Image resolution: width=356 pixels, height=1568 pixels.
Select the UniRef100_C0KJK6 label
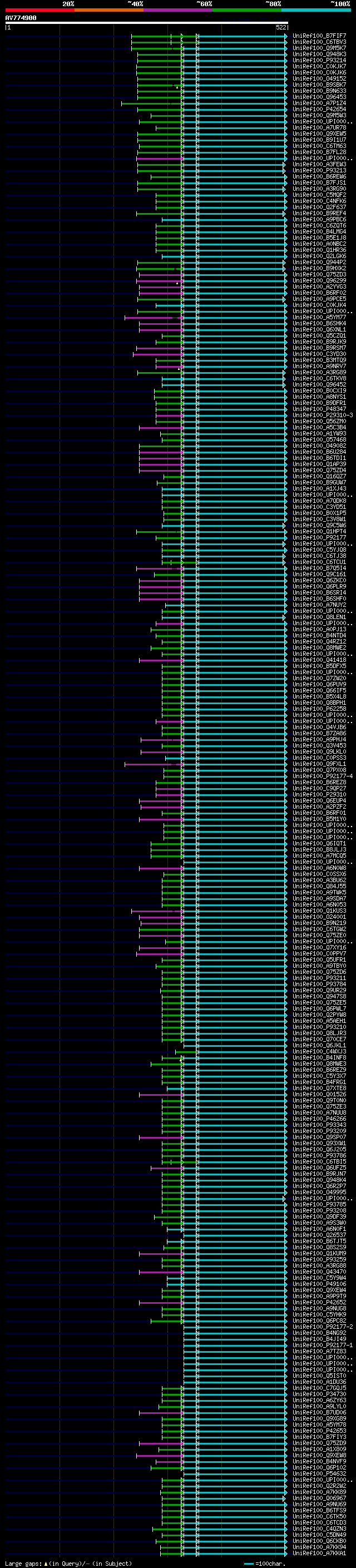coord(319,72)
